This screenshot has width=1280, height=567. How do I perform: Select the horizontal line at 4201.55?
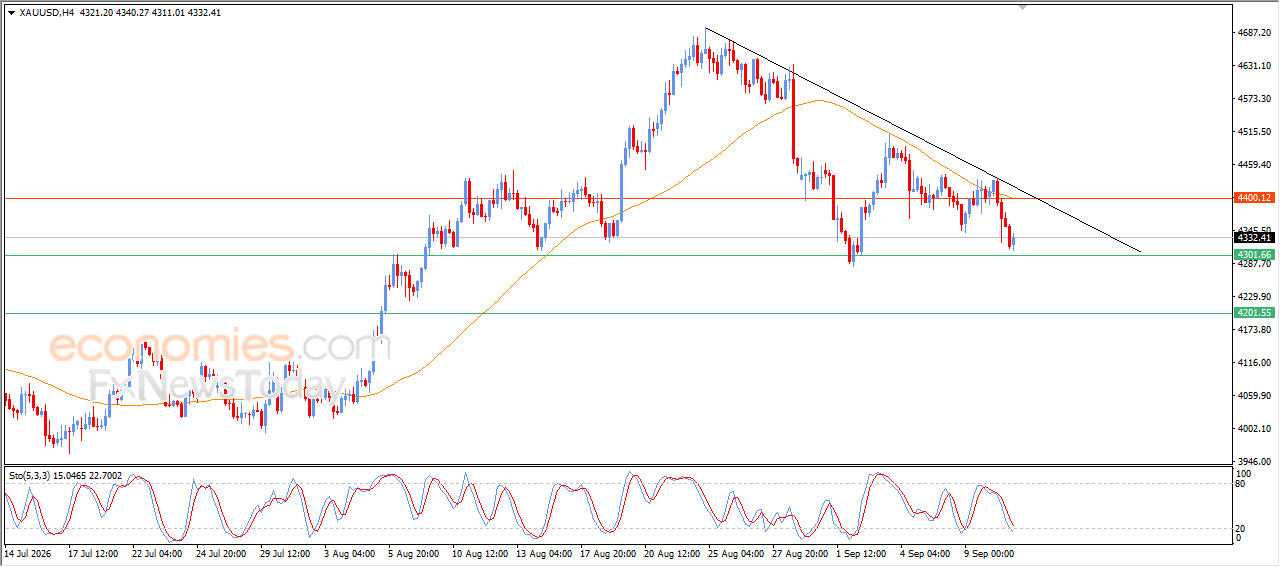point(615,313)
